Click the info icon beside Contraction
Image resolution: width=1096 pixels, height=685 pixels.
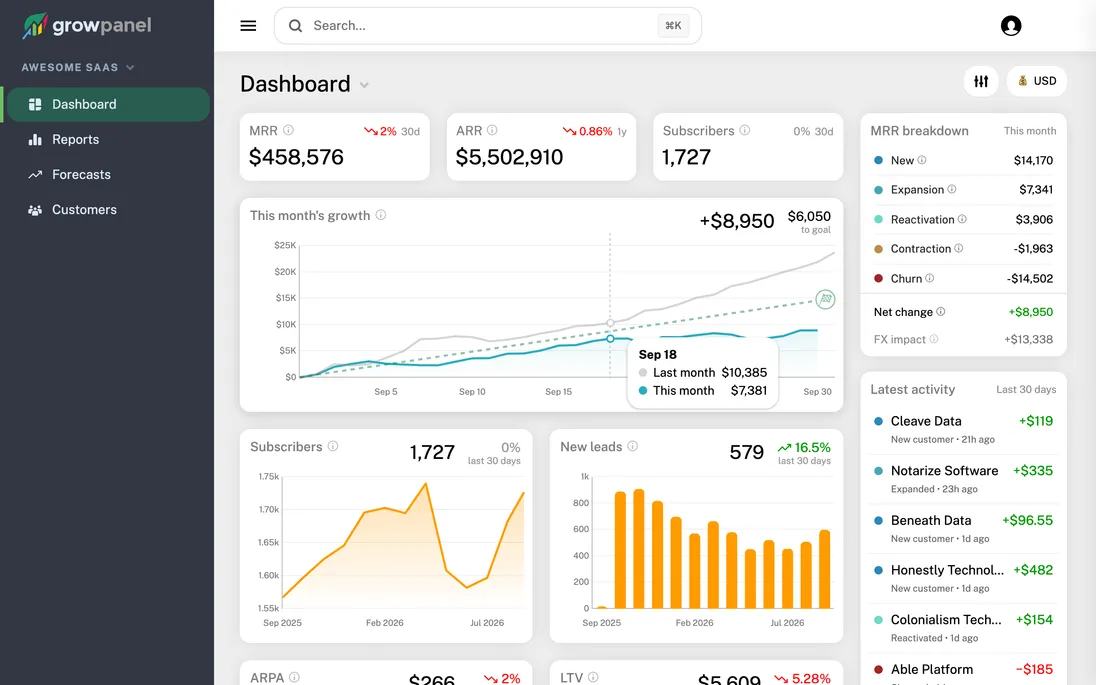coord(958,248)
